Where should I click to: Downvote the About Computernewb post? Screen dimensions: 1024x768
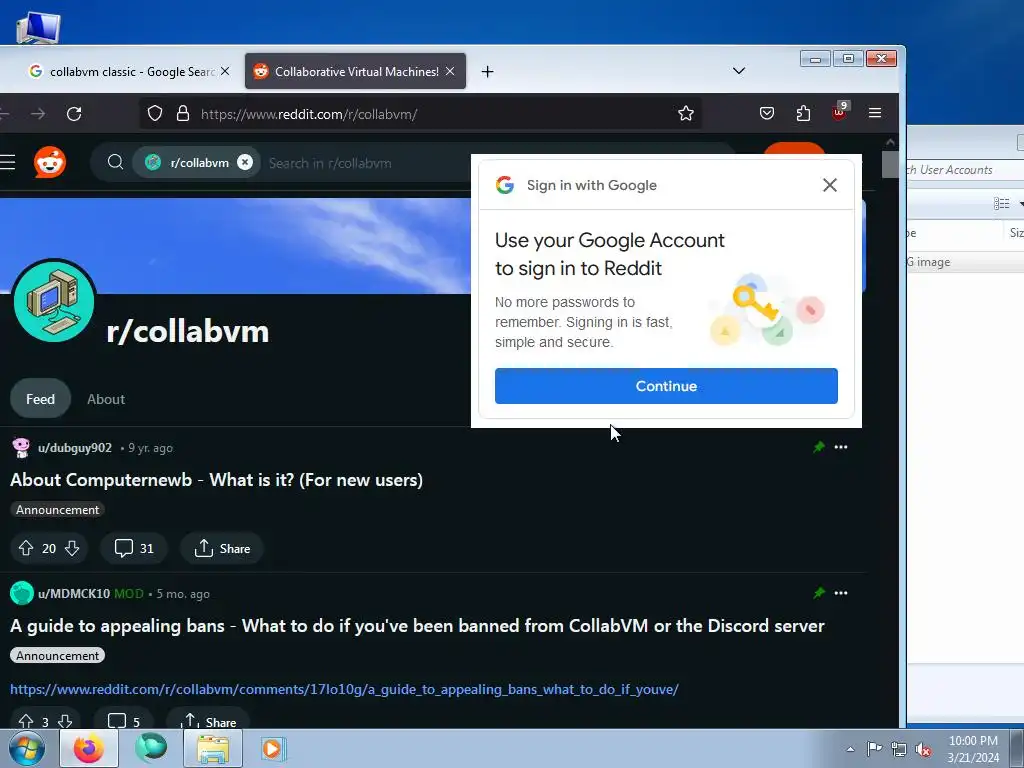[72, 548]
